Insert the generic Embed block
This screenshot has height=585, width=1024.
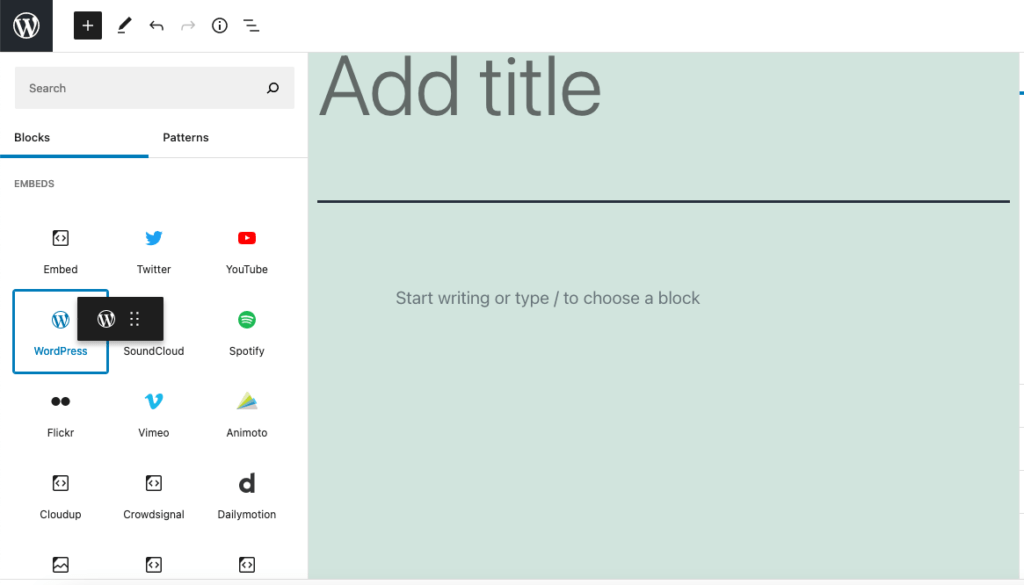[x=60, y=251]
